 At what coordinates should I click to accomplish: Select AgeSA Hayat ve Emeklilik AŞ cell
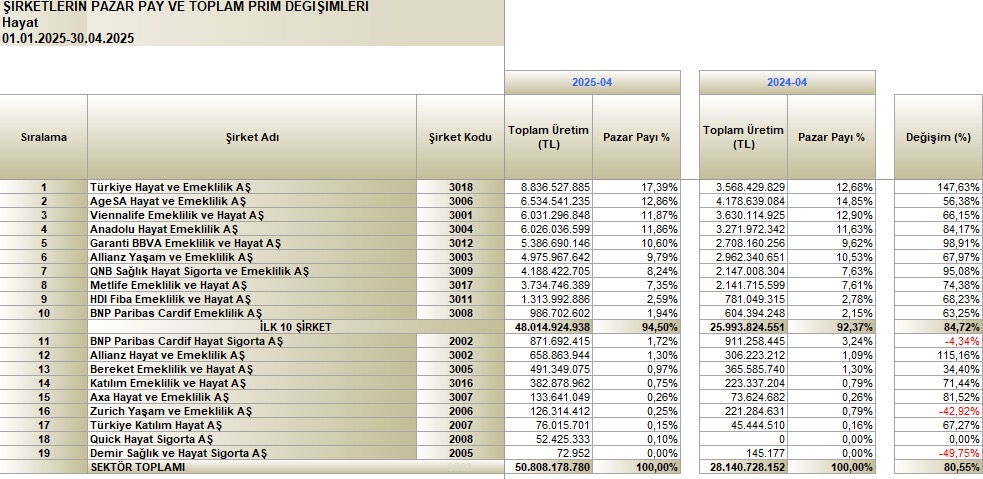[x=252, y=201]
